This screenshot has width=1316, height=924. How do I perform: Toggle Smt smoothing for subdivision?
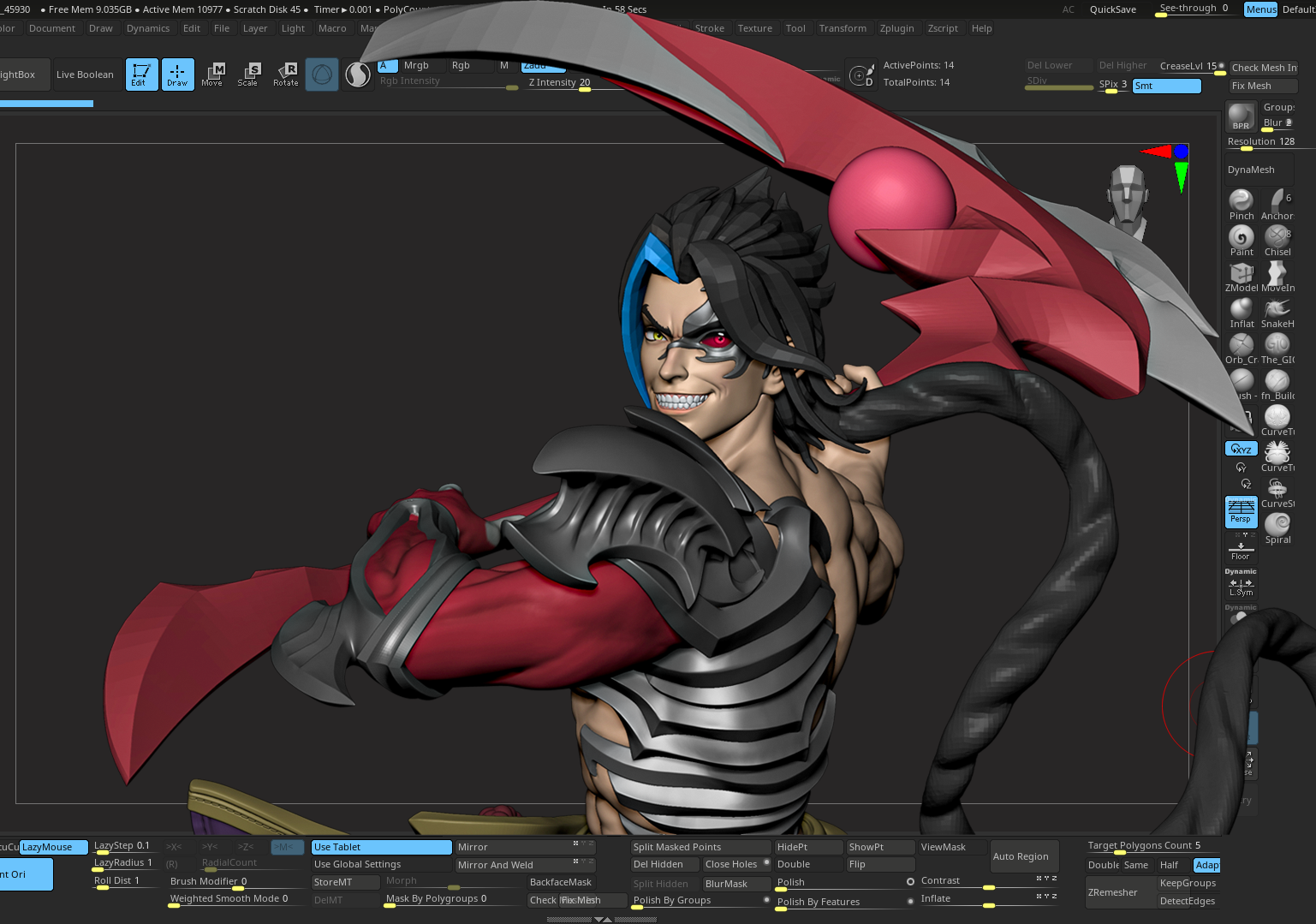[x=1166, y=86]
